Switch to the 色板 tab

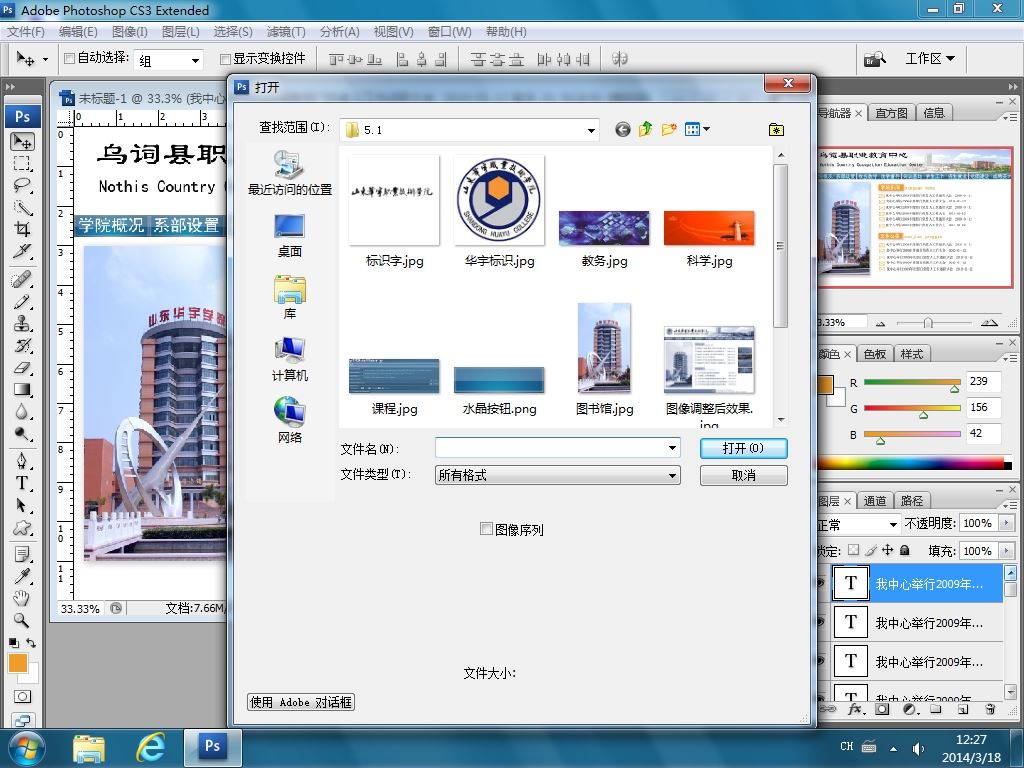point(874,354)
